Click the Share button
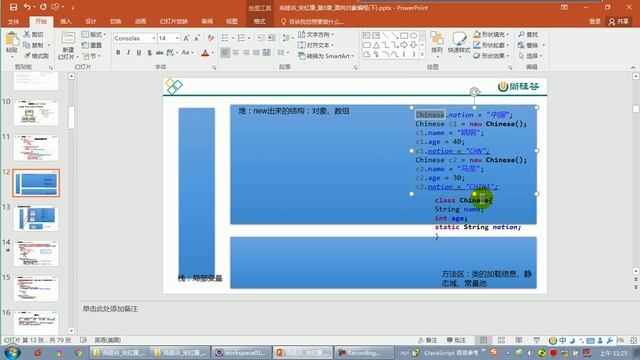The image size is (640, 360). (619, 21)
